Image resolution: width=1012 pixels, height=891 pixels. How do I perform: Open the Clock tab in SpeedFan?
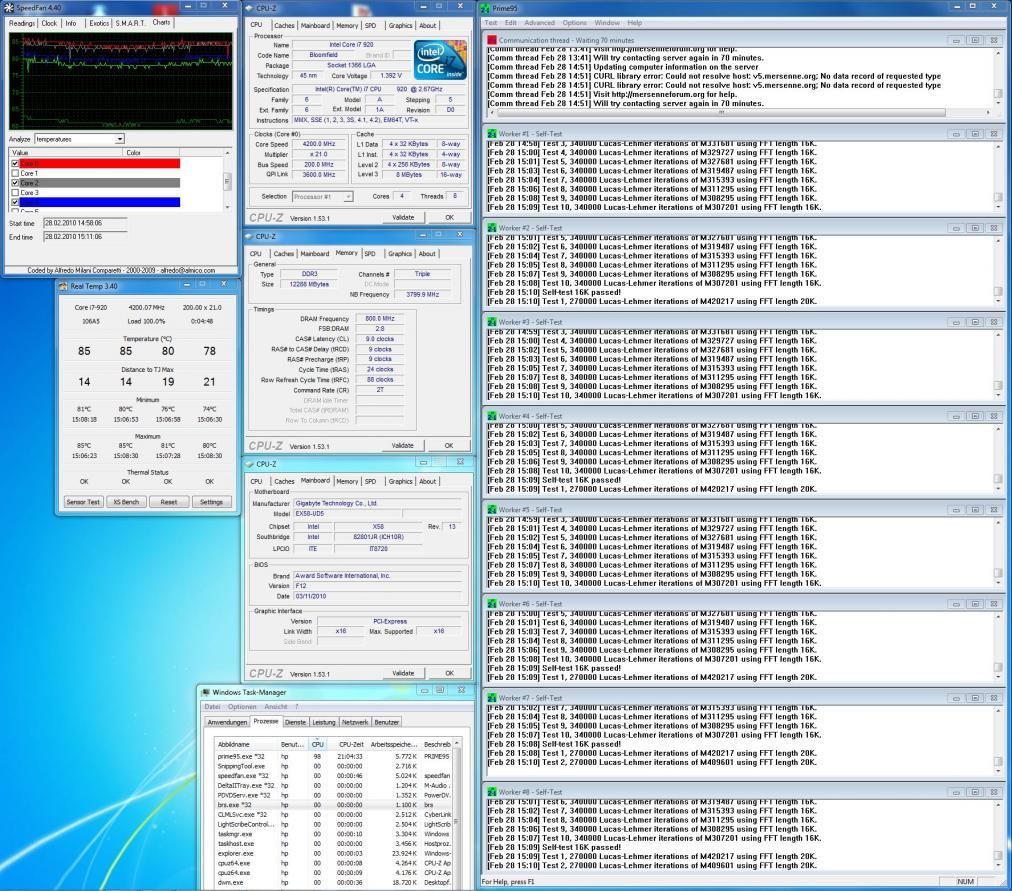(x=50, y=23)
